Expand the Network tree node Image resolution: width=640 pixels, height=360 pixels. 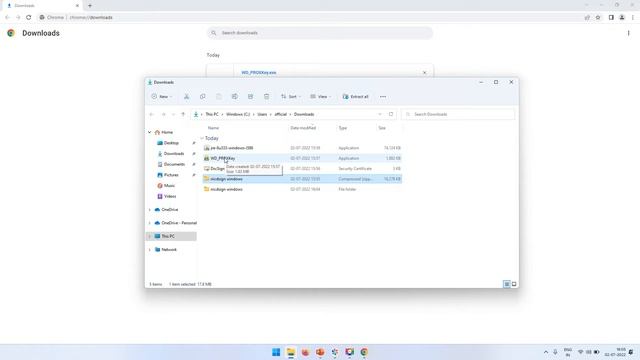pos(150,250)
